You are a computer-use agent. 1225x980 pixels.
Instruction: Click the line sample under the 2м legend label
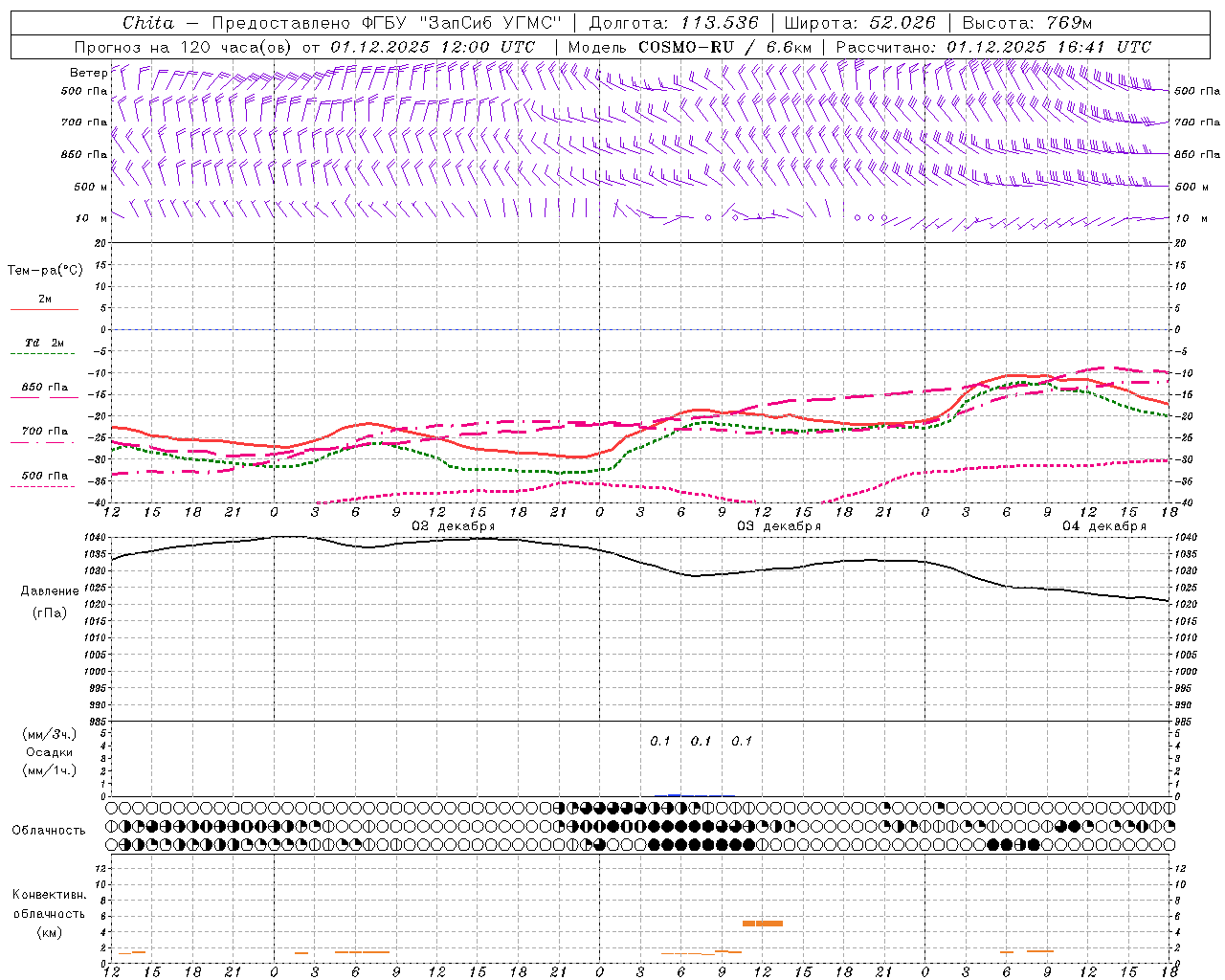[x=44, y=310]
